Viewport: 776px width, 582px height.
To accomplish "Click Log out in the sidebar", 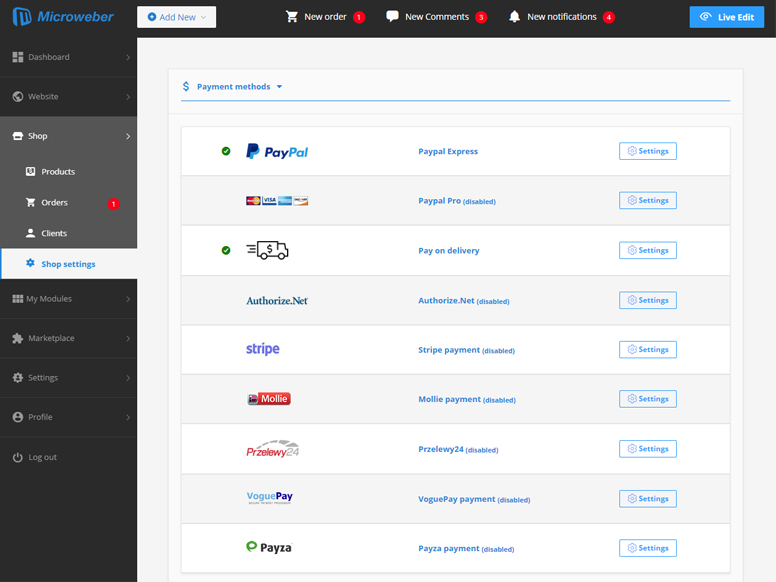I will 42,457.
